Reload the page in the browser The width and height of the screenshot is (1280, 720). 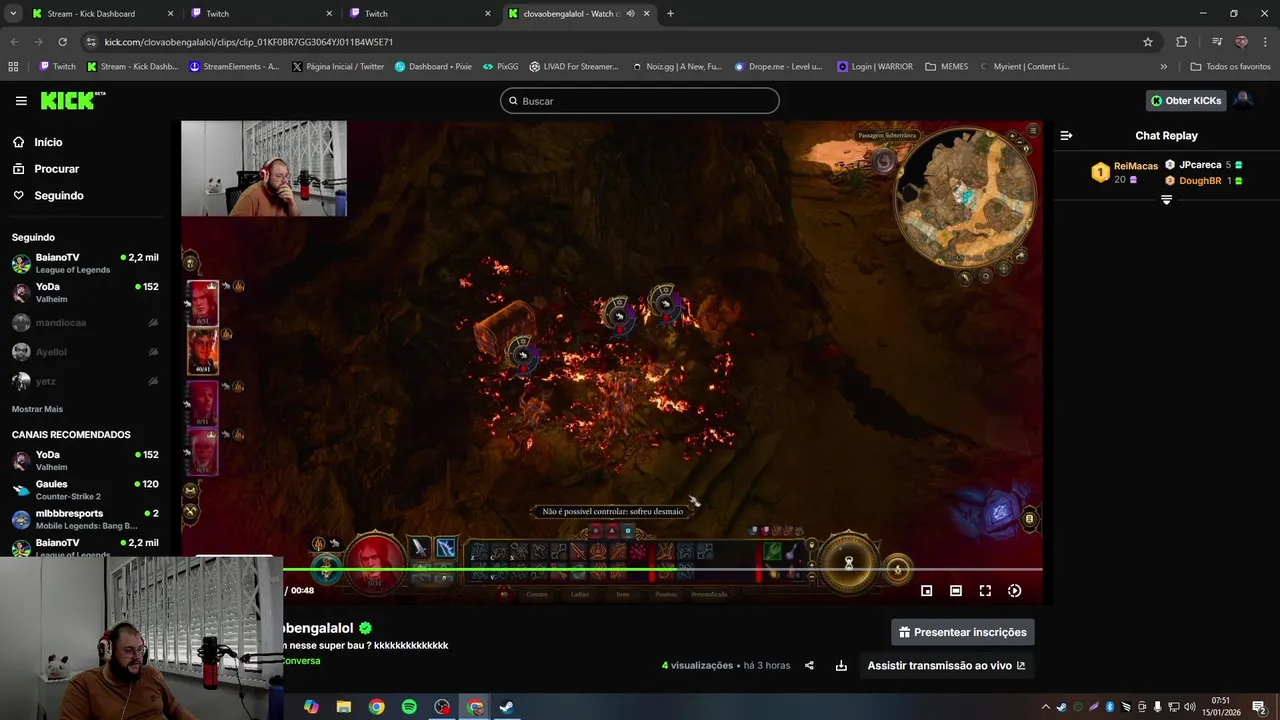click(62, 42)
